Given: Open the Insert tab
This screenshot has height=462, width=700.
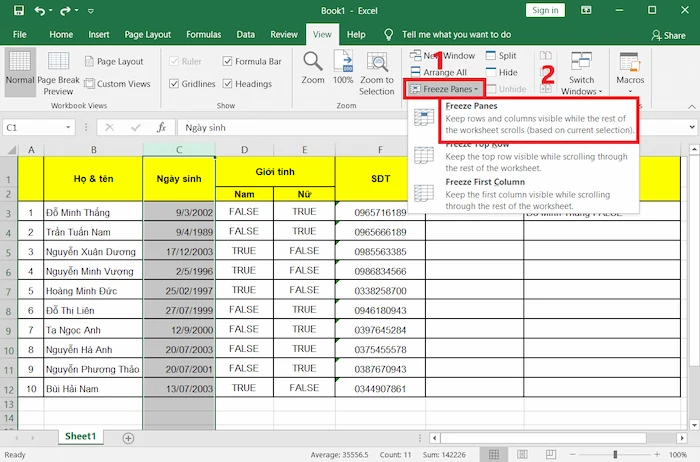Looking at the screenshot, I should click(x=99, y=34).
